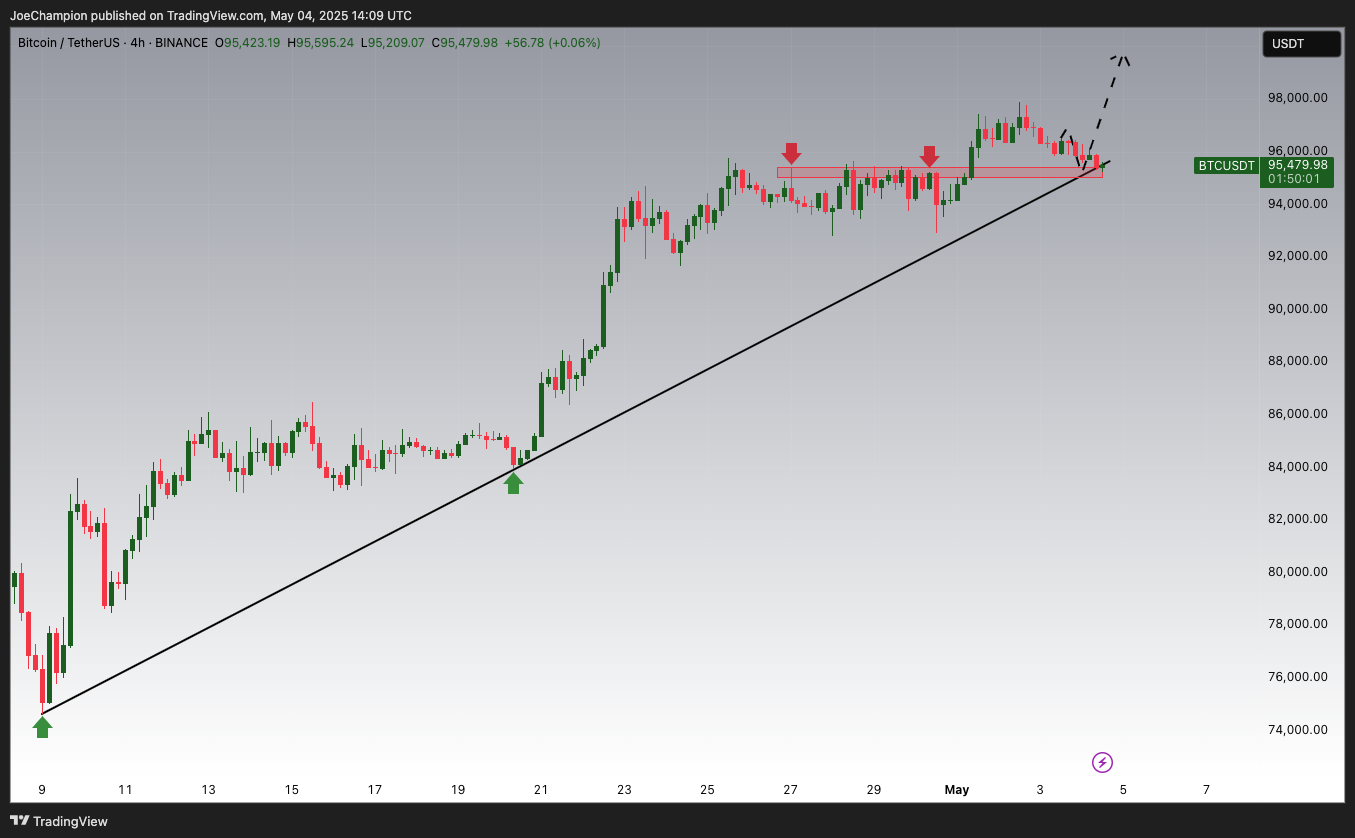Click the change value +56.78 (+0.06%)
This screenshot has height=838, width=1355.
coord(553,43)
